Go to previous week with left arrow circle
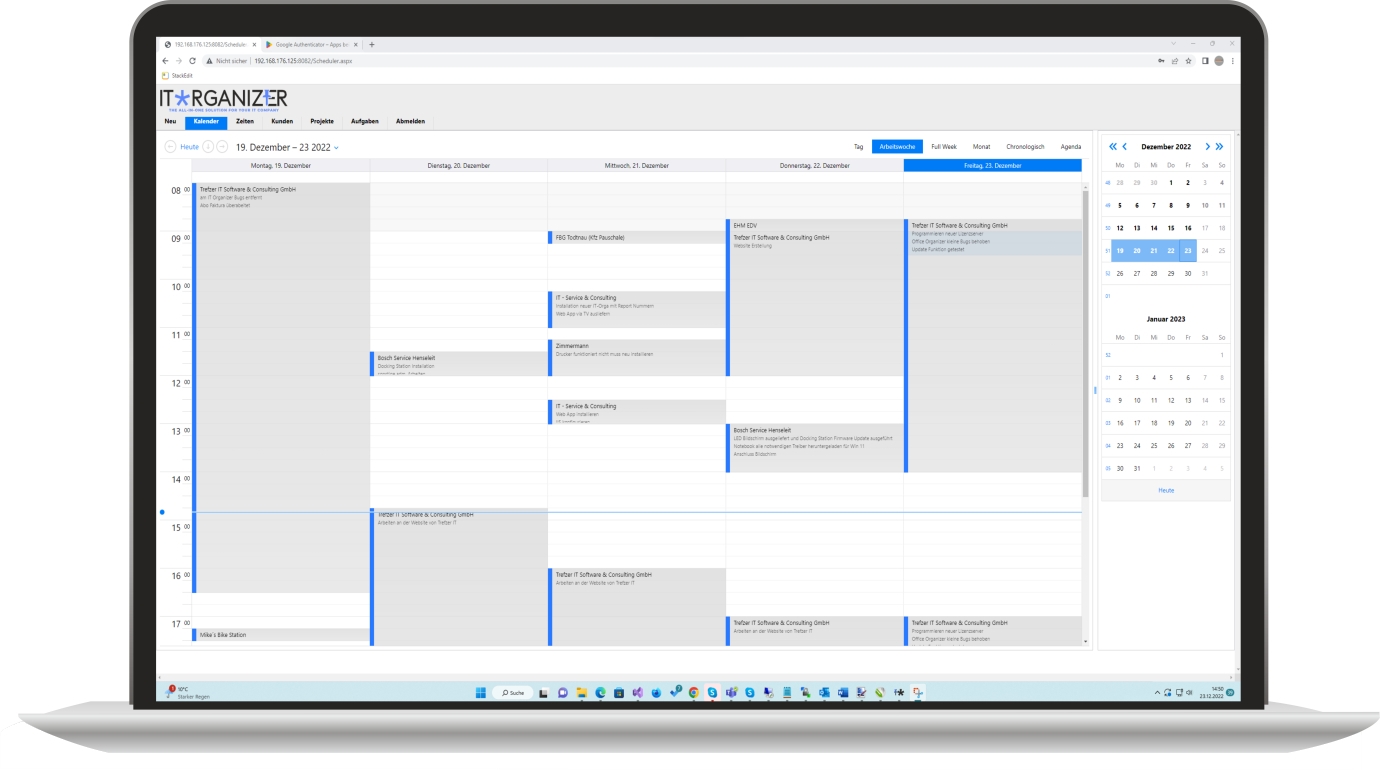1380x770 pixels. pos(170,147)
